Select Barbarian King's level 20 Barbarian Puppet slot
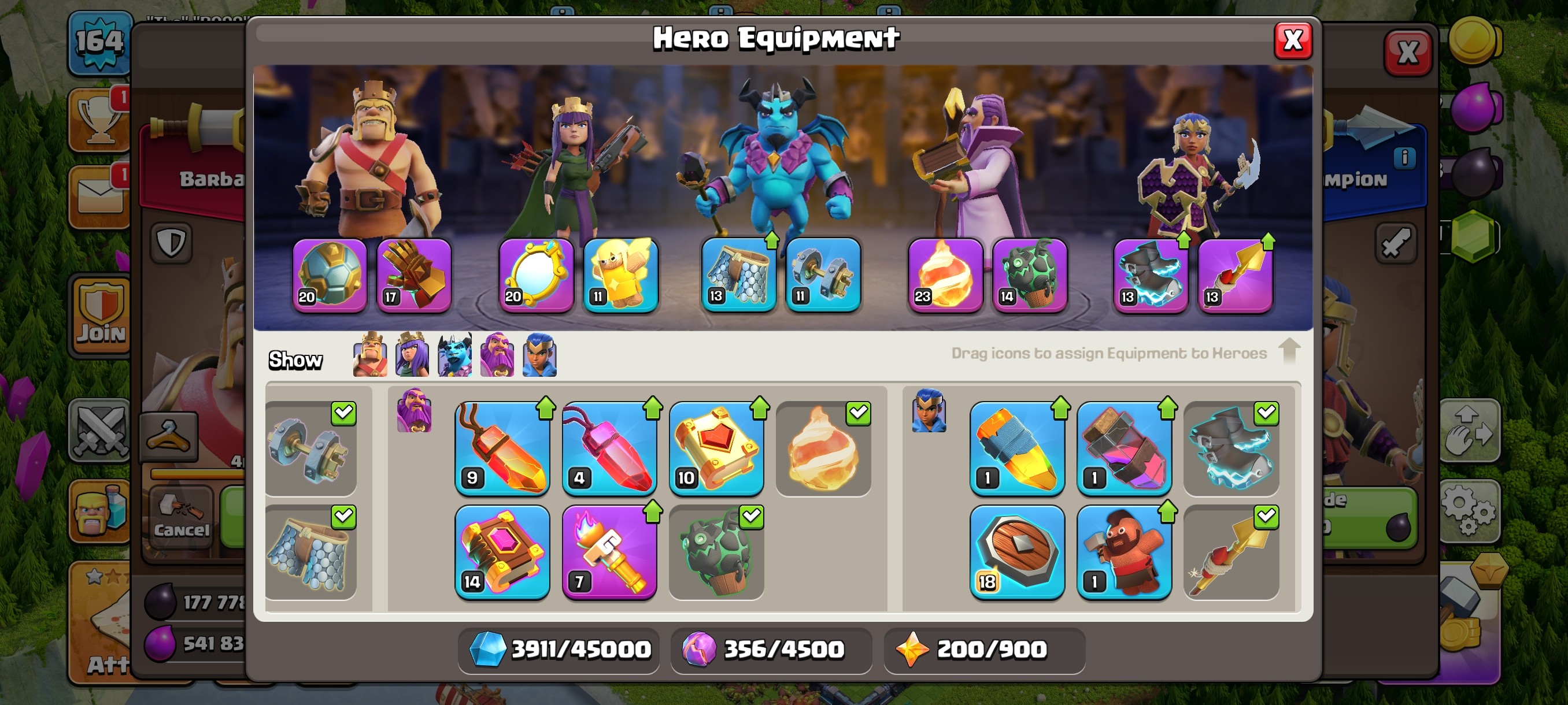The height and width of the screenshot is (705, 1568). coord(330,275)
